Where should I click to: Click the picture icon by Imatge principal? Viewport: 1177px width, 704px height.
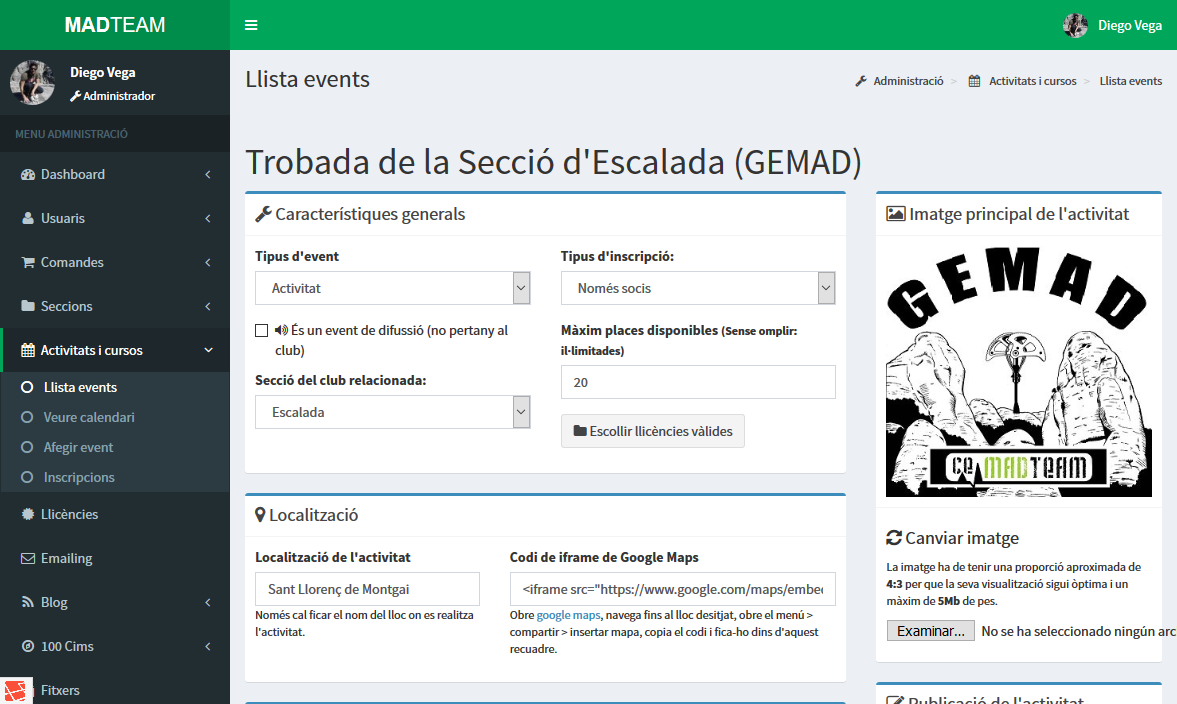896,214
